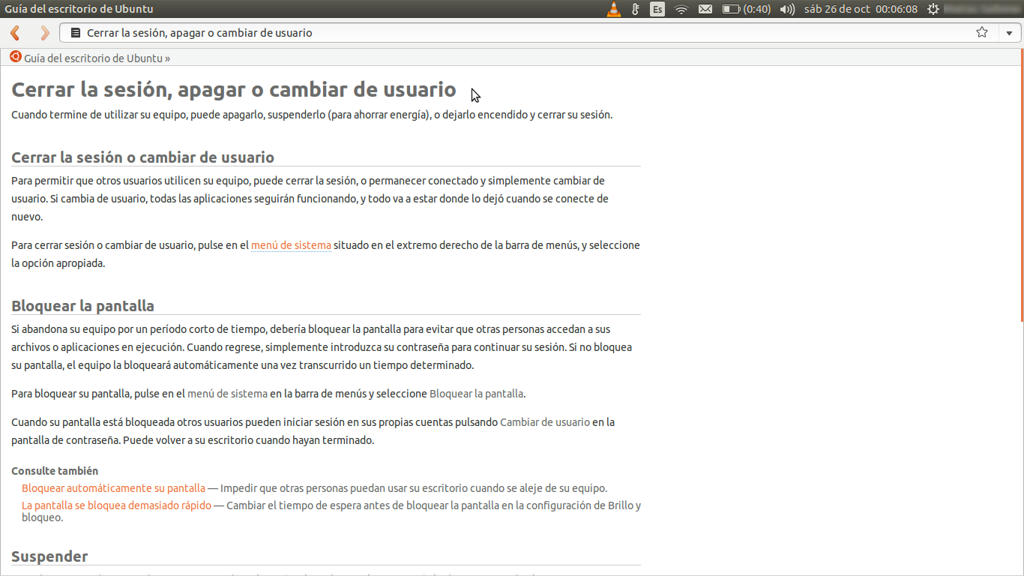Open the mail envelope messaging indicator

click(x=705, y=9)
